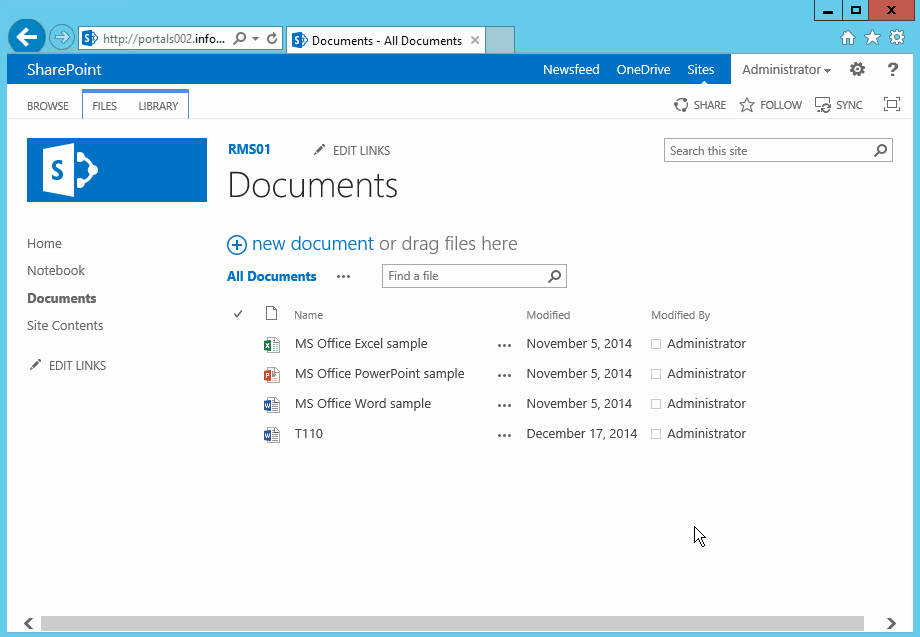This screenshot has width=920, height=637.
Task: Select the All Documents view
Action: pyautogui.click(x=272, y=276)
